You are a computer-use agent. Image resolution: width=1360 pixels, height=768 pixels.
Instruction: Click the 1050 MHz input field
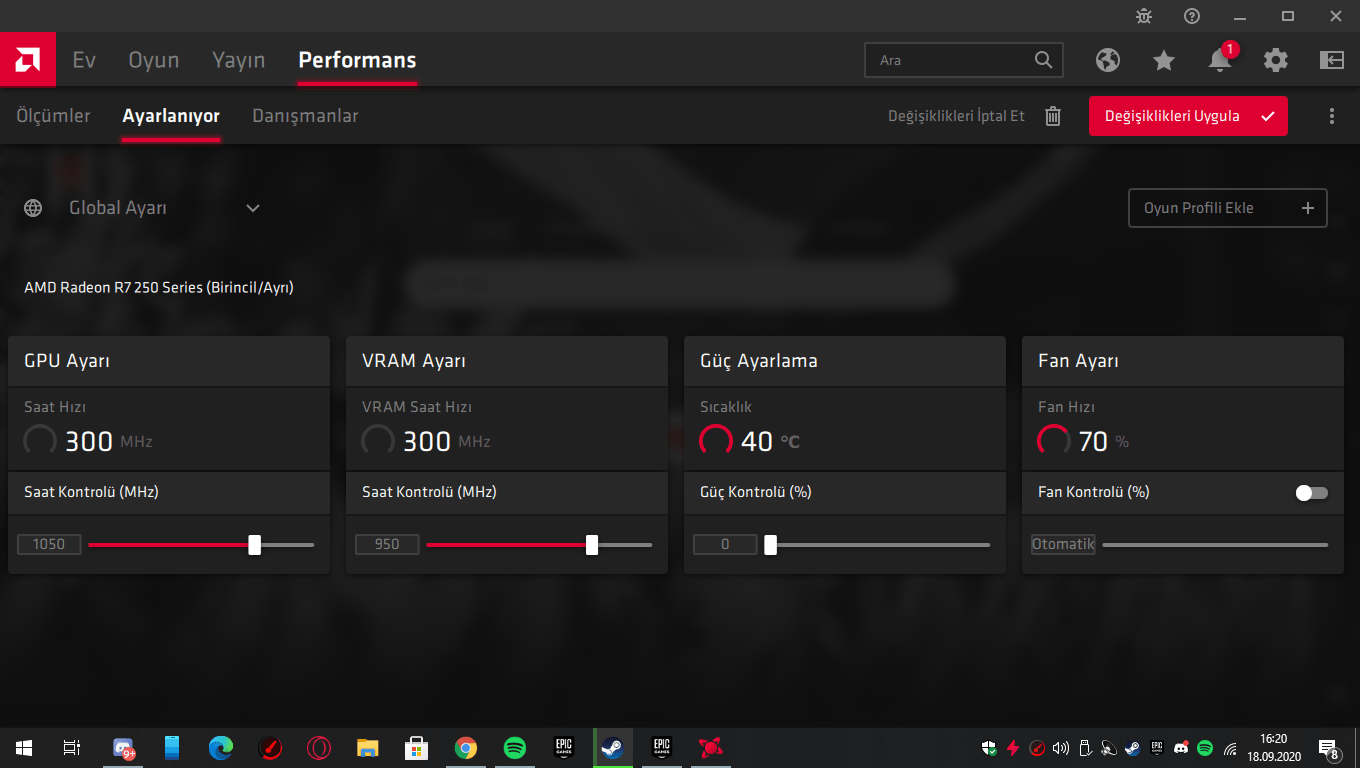click(49, 544)
